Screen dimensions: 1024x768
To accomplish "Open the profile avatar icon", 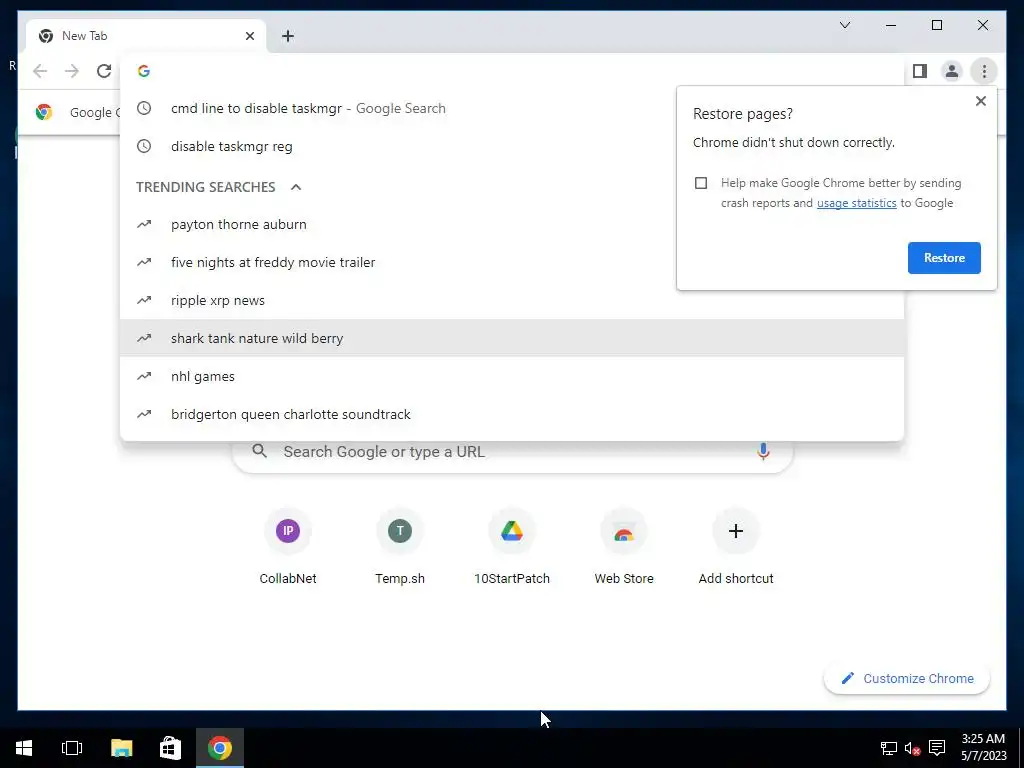I will 952,71.
